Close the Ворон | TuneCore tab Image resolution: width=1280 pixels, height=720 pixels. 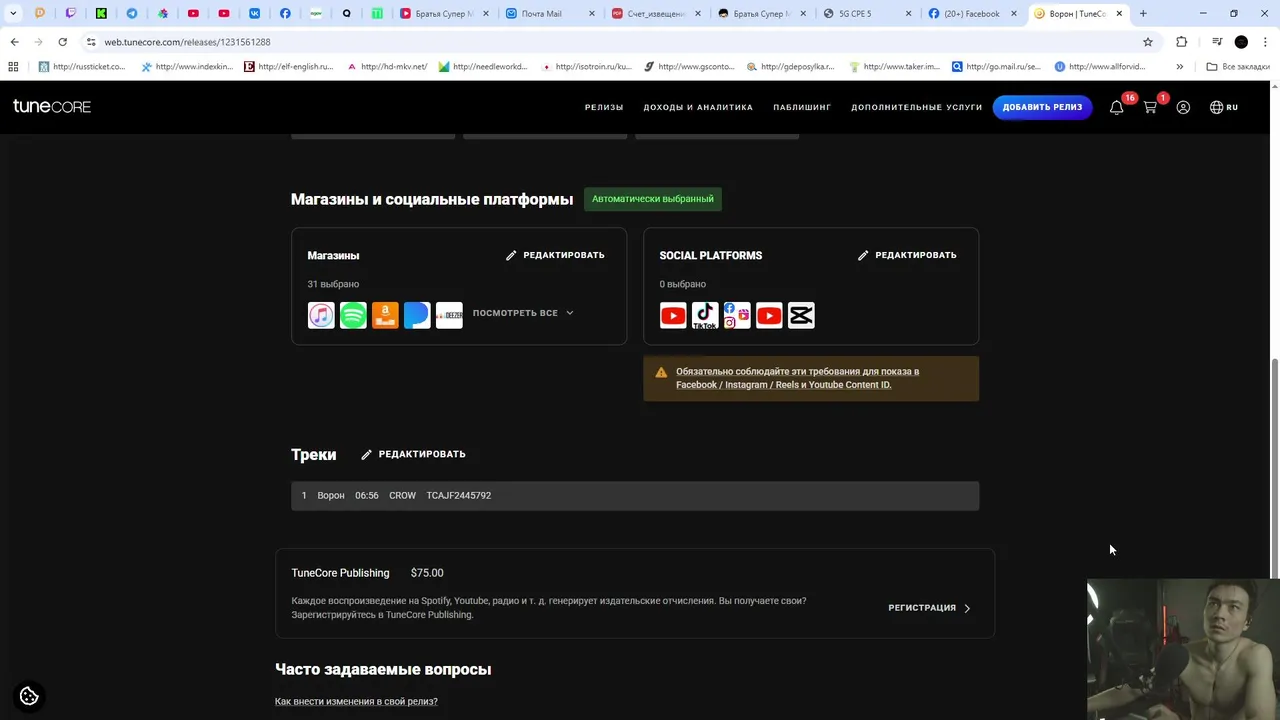click(x=1119, y=14)
